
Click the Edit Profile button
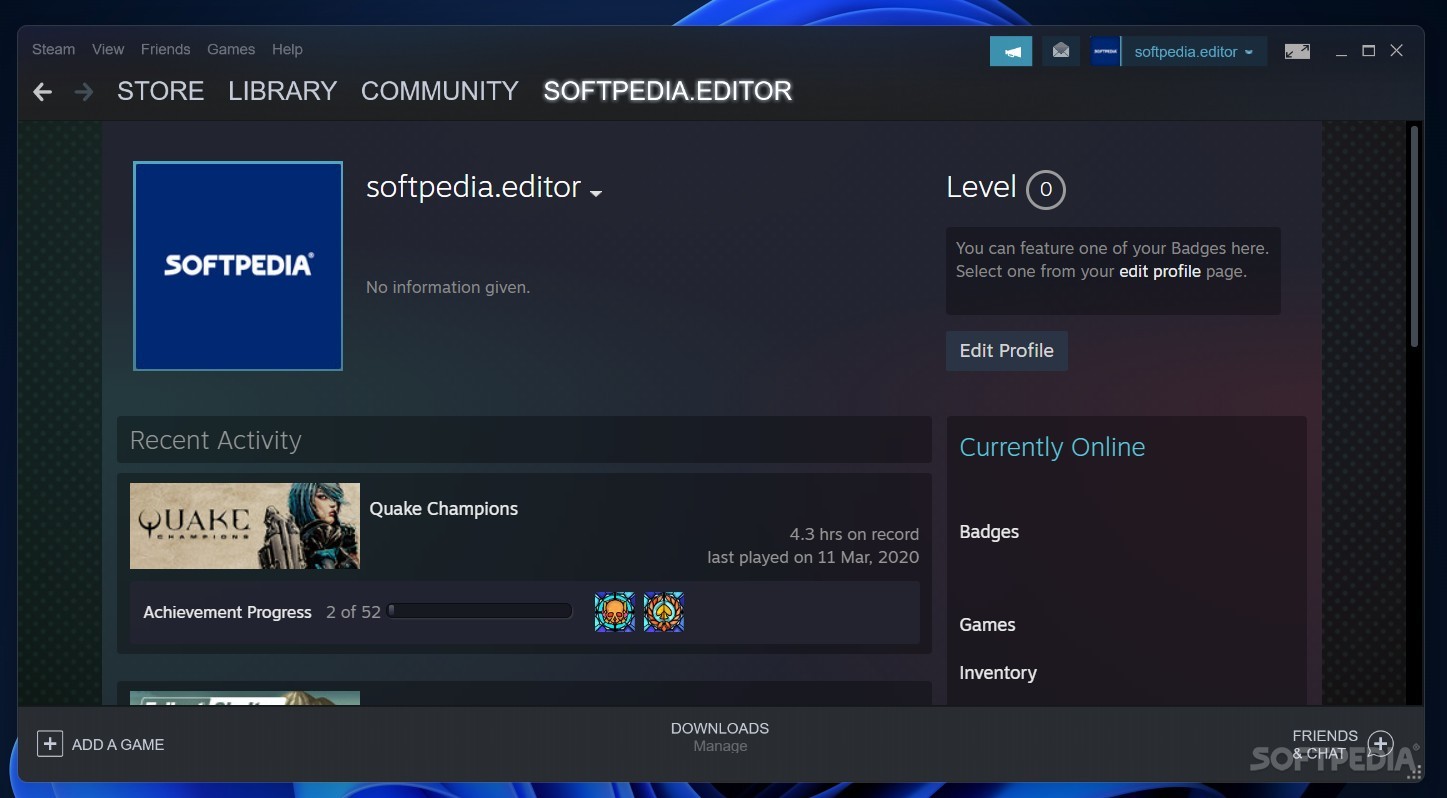(x=1006, y=351)
